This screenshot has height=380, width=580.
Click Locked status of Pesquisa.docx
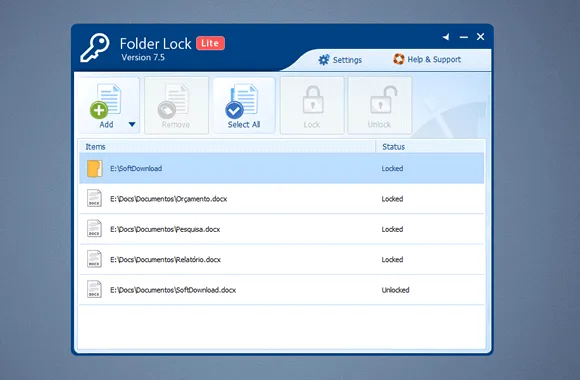click(392, 229)
